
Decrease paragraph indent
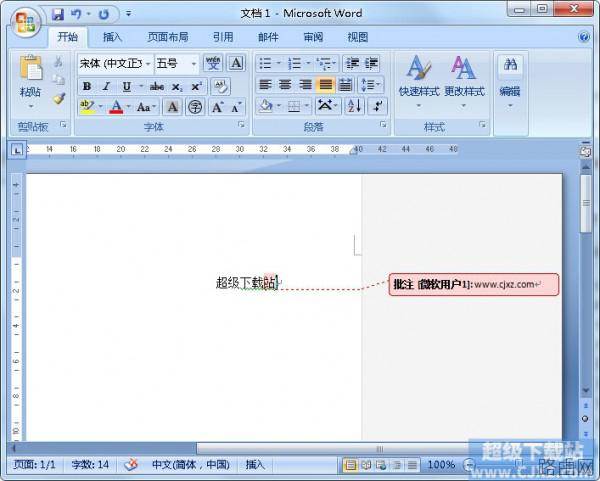pyautogui.click(x=352, y=64)
